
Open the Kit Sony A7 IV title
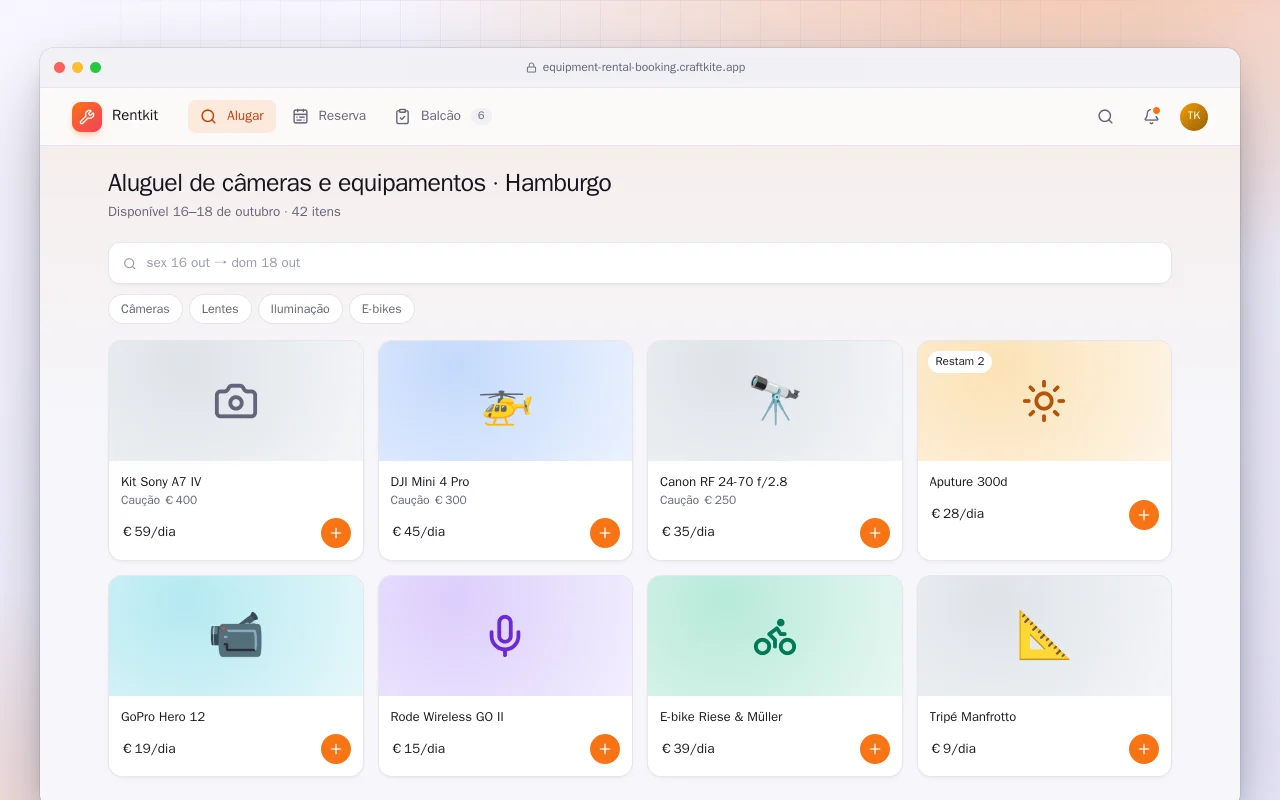coord(161,482)
